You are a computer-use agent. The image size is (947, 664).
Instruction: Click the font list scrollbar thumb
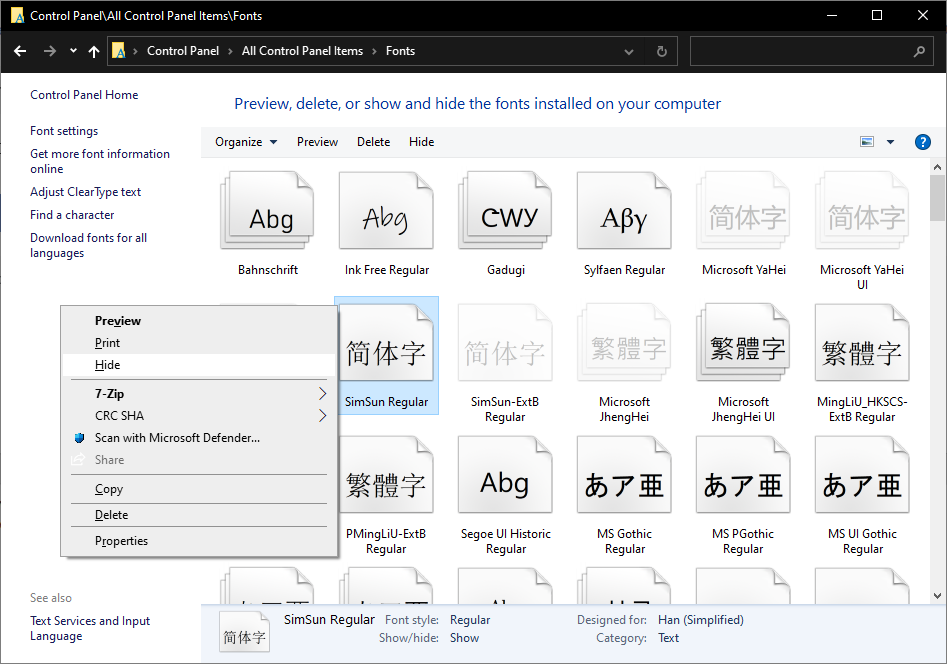pos(937,198)
